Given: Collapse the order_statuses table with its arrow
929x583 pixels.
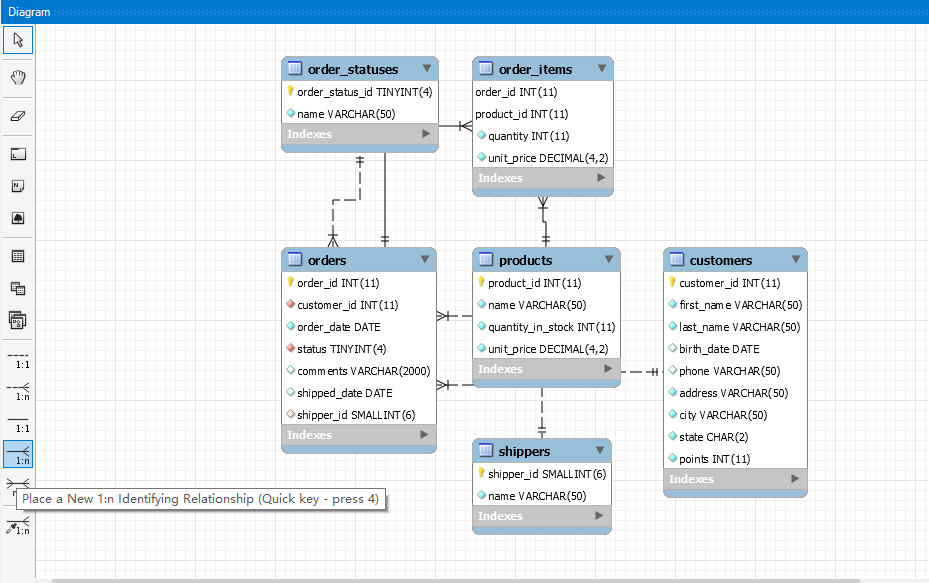Looking at the screenshot, I should tap(427, 69).
